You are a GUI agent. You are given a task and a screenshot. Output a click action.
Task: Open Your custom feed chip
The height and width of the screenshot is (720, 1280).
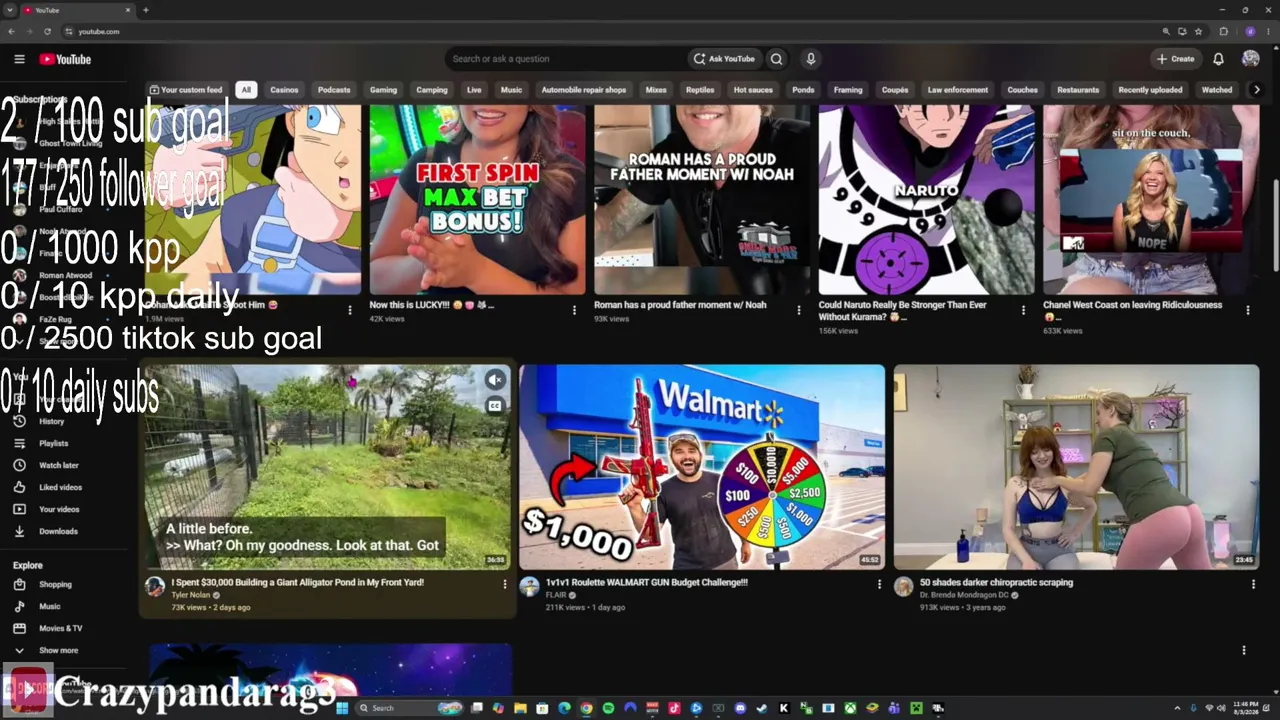pos(186,90)
